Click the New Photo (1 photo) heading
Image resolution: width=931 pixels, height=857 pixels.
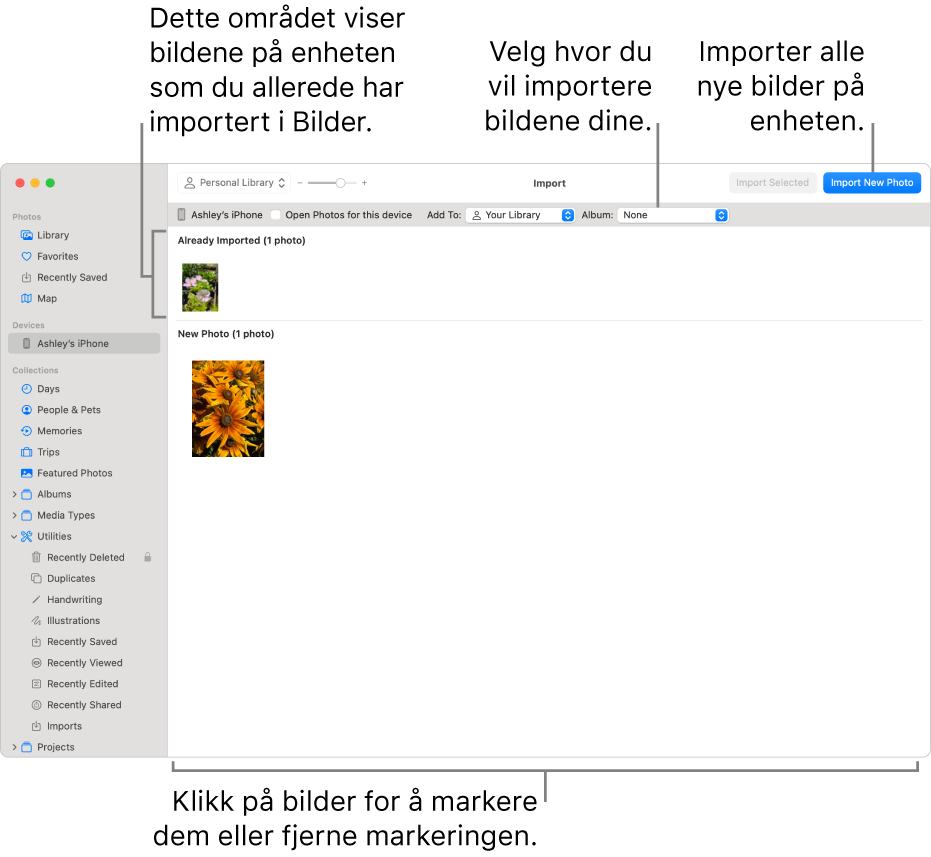pyautogui.click(x=226, y=334)
